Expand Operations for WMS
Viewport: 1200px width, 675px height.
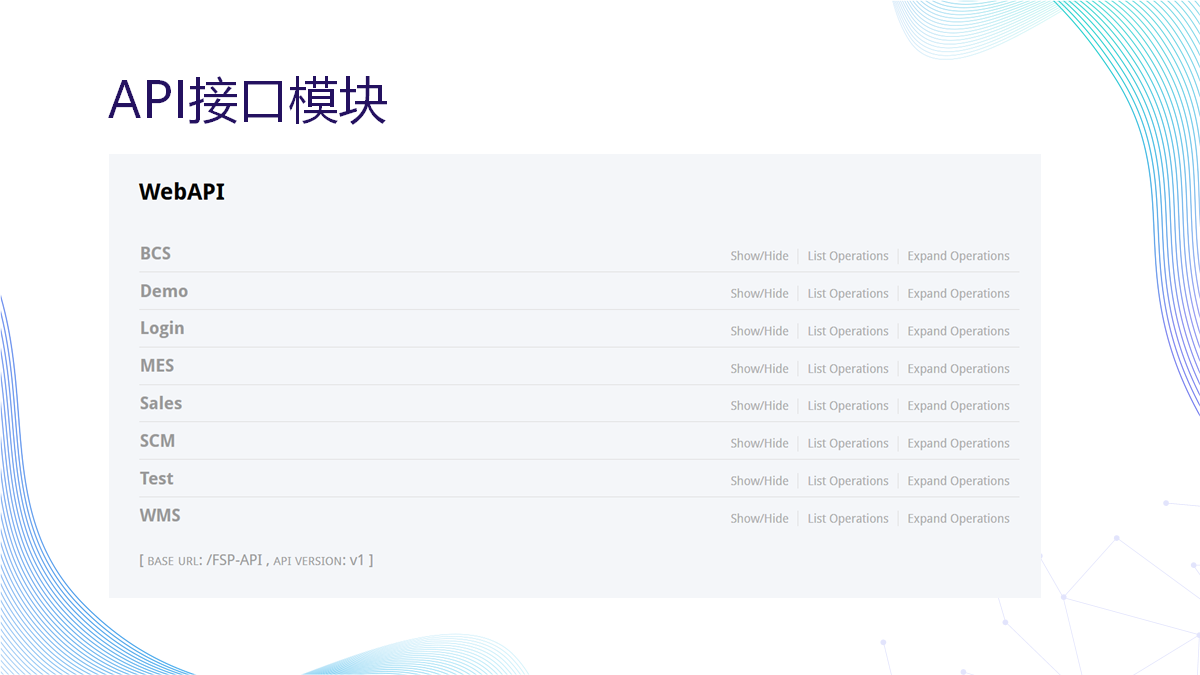click(958, 519)
